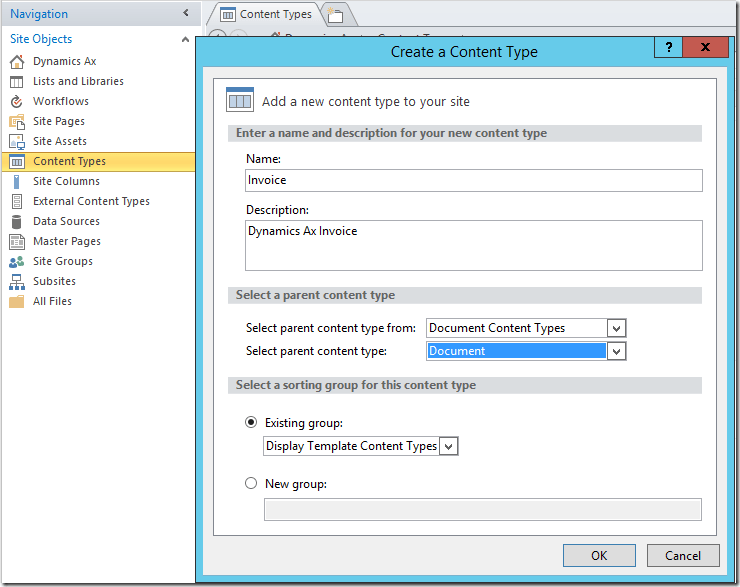Switch to the Content Types tab
Viewport: 740px width, 587px height.
point(266,15)
